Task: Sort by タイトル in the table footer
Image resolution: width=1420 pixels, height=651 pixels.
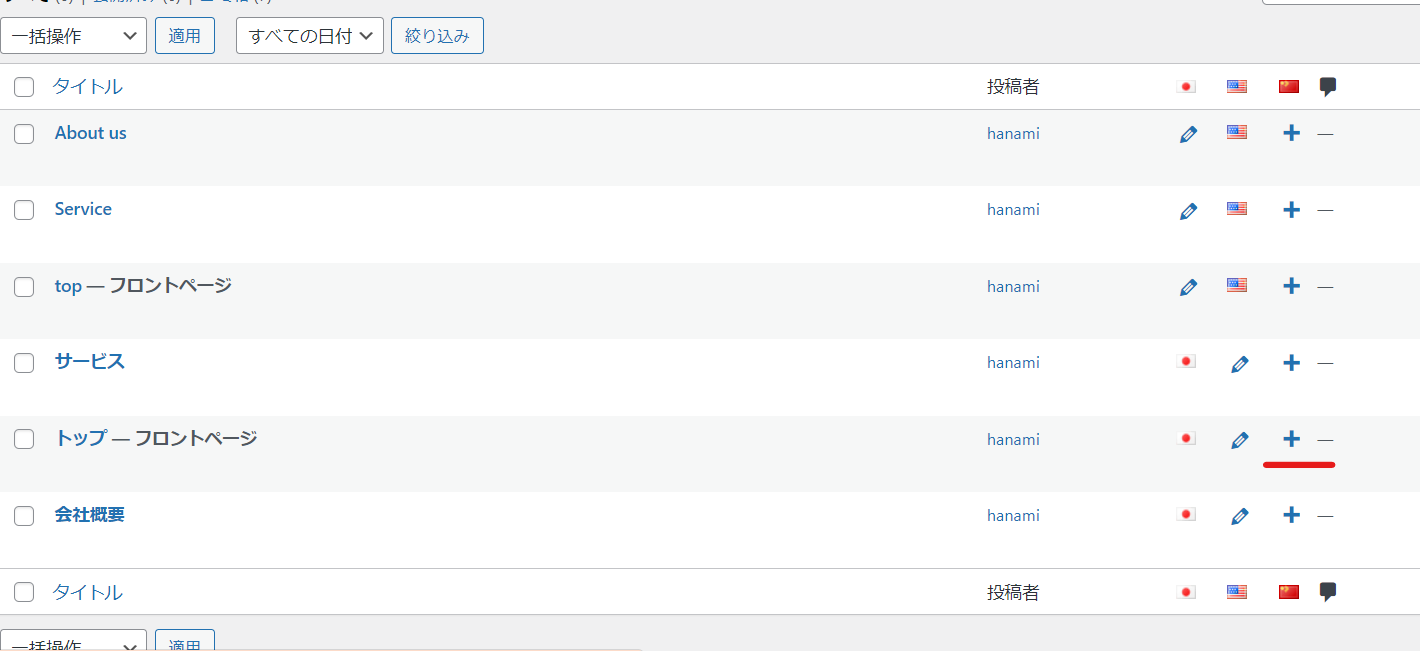Action: (x=88, y=592)
